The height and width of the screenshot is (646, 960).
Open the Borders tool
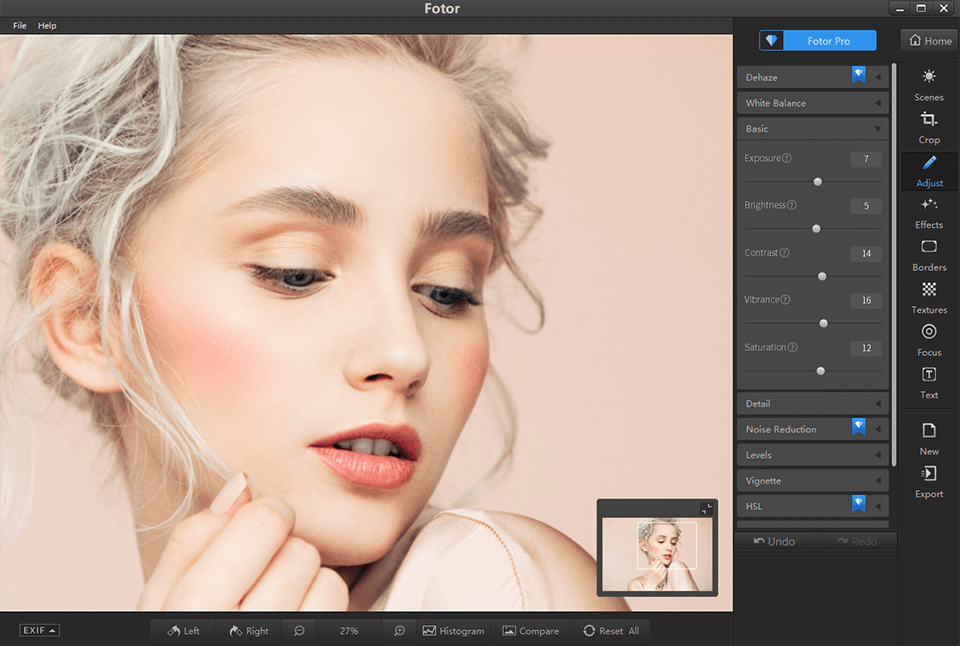tap(928, 255)
